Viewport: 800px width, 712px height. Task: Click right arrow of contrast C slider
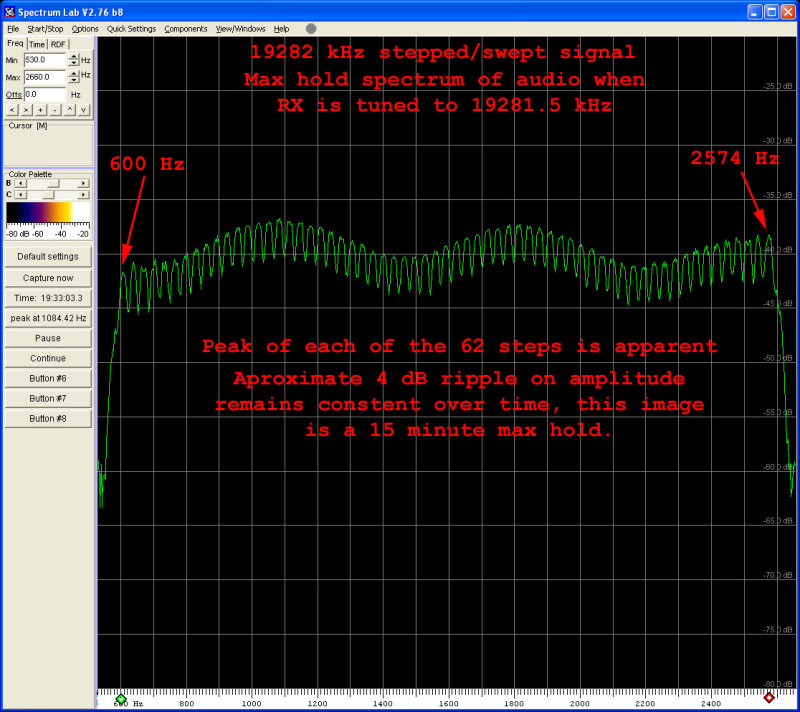click(83, 195)
